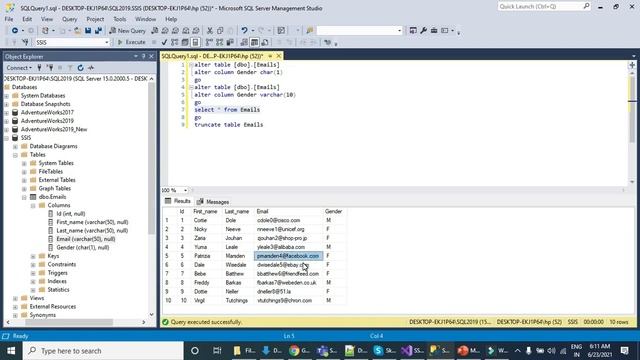The width and height of the screenshot is (640, 360).
Task: Click Filter icon in Object Explorer toolbar
Action: click(70, 68)
